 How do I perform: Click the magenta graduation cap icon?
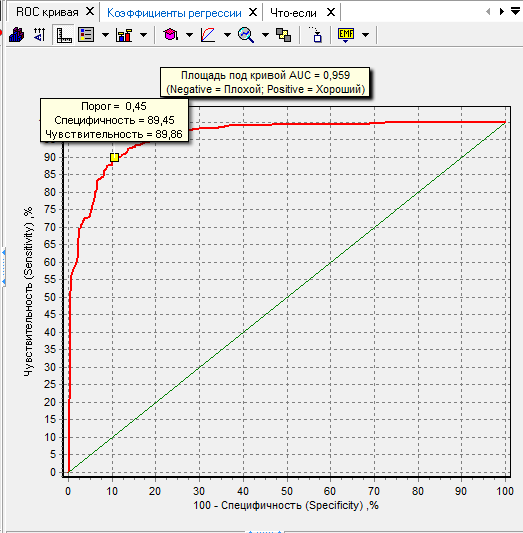(171, 35)
